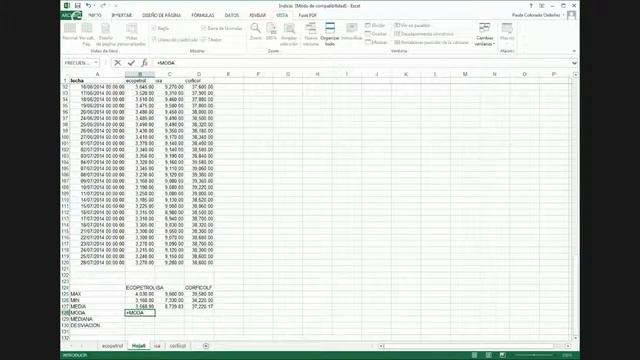Click user name Paula Colorado Ordoñez
The width and height of the screenshot is (640, 360).
point(536,15)
